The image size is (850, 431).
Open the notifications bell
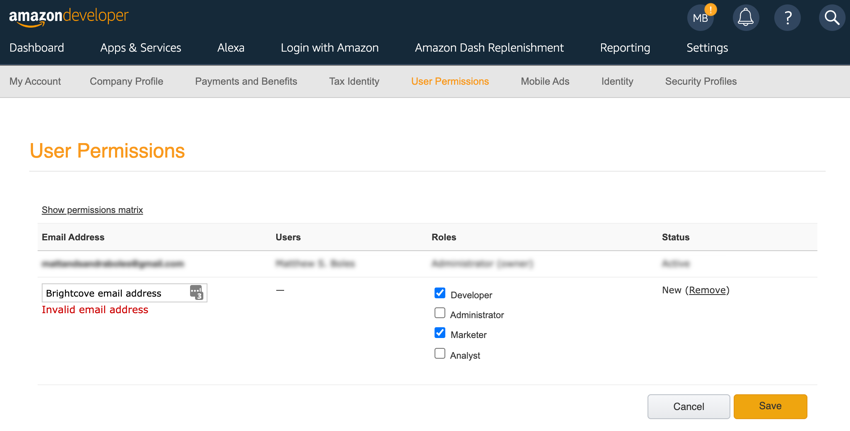745,18
